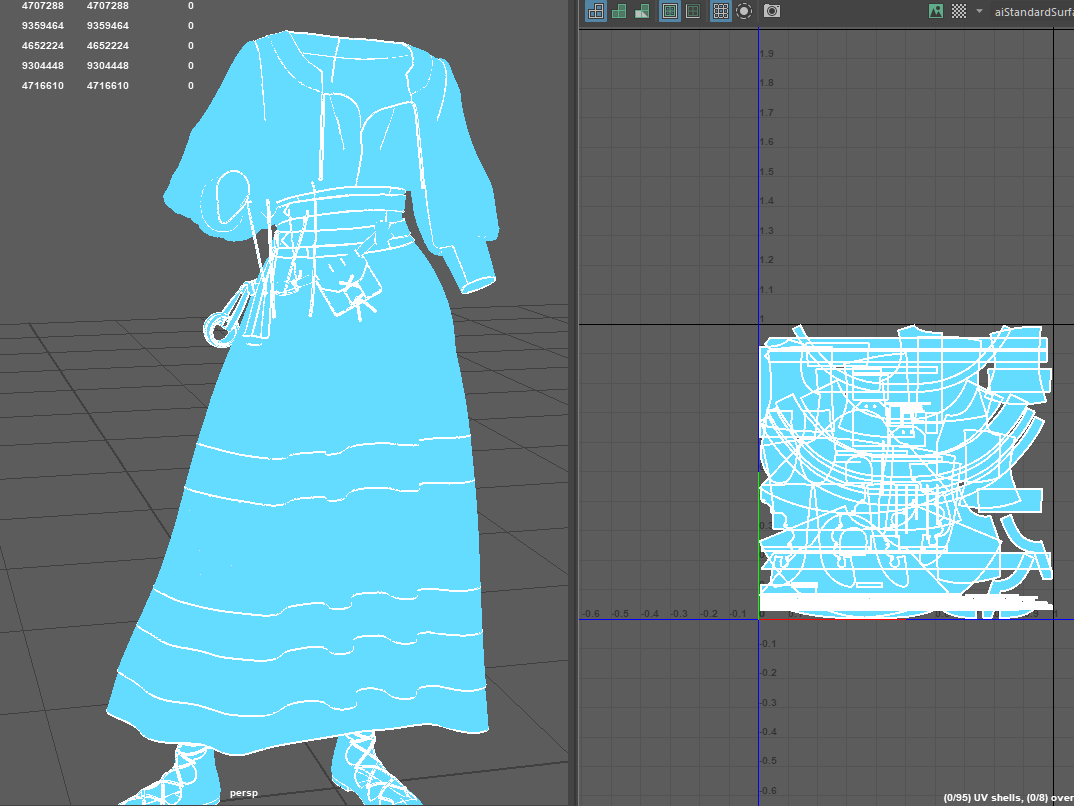Image resolution: width=1074 pixels, height=806 pixels.
Task: Click the texture borders icon
Action: pyautogui.click(x=669, y=11)
